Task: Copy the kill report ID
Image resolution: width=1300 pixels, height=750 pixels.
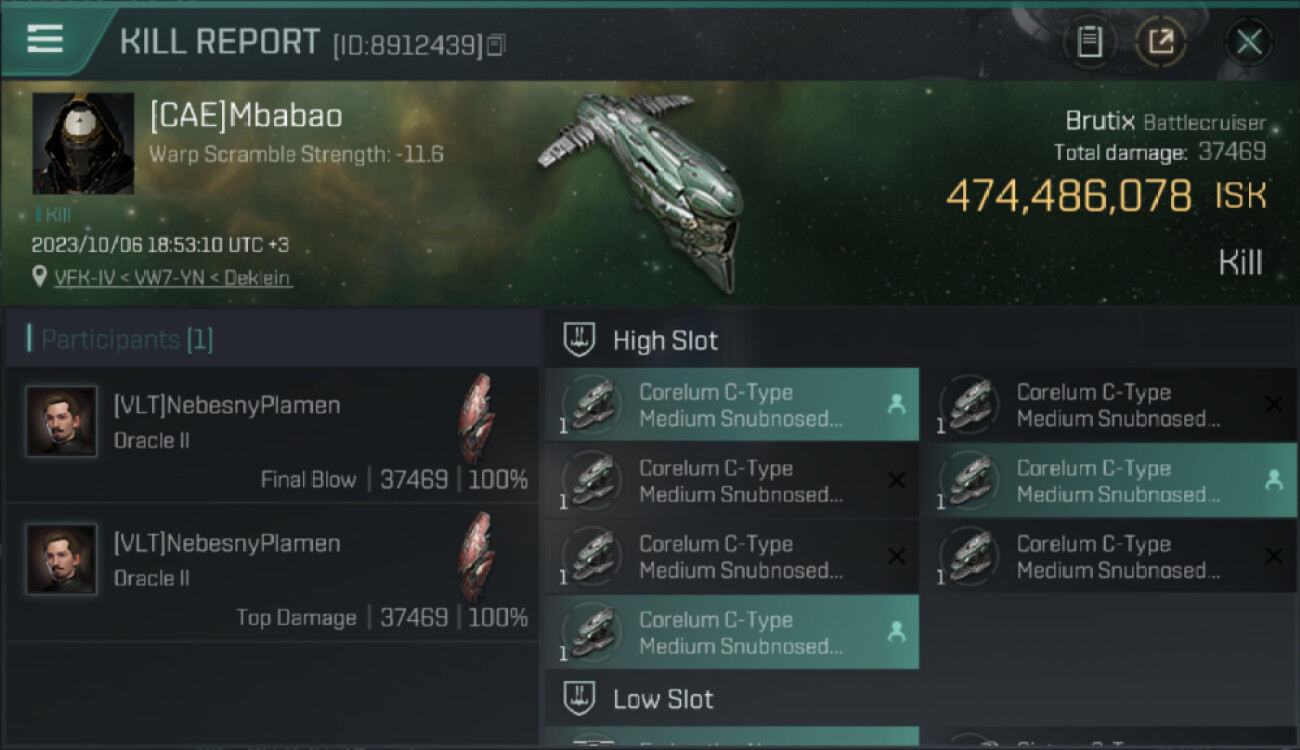Action: point(497,44)
